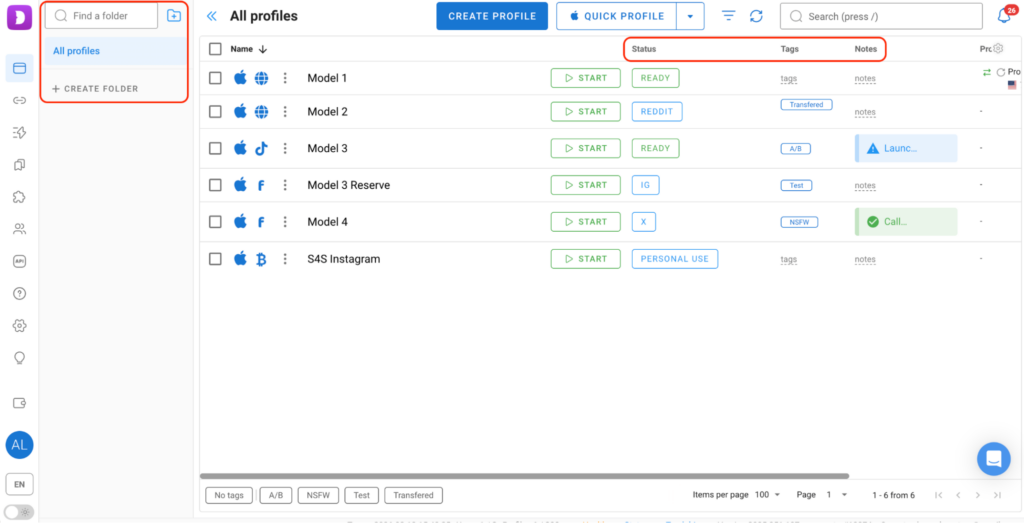This screenshot has width=1024, height=523.
Task: Start the S4S Instagram profile
Action: [585, 259]
